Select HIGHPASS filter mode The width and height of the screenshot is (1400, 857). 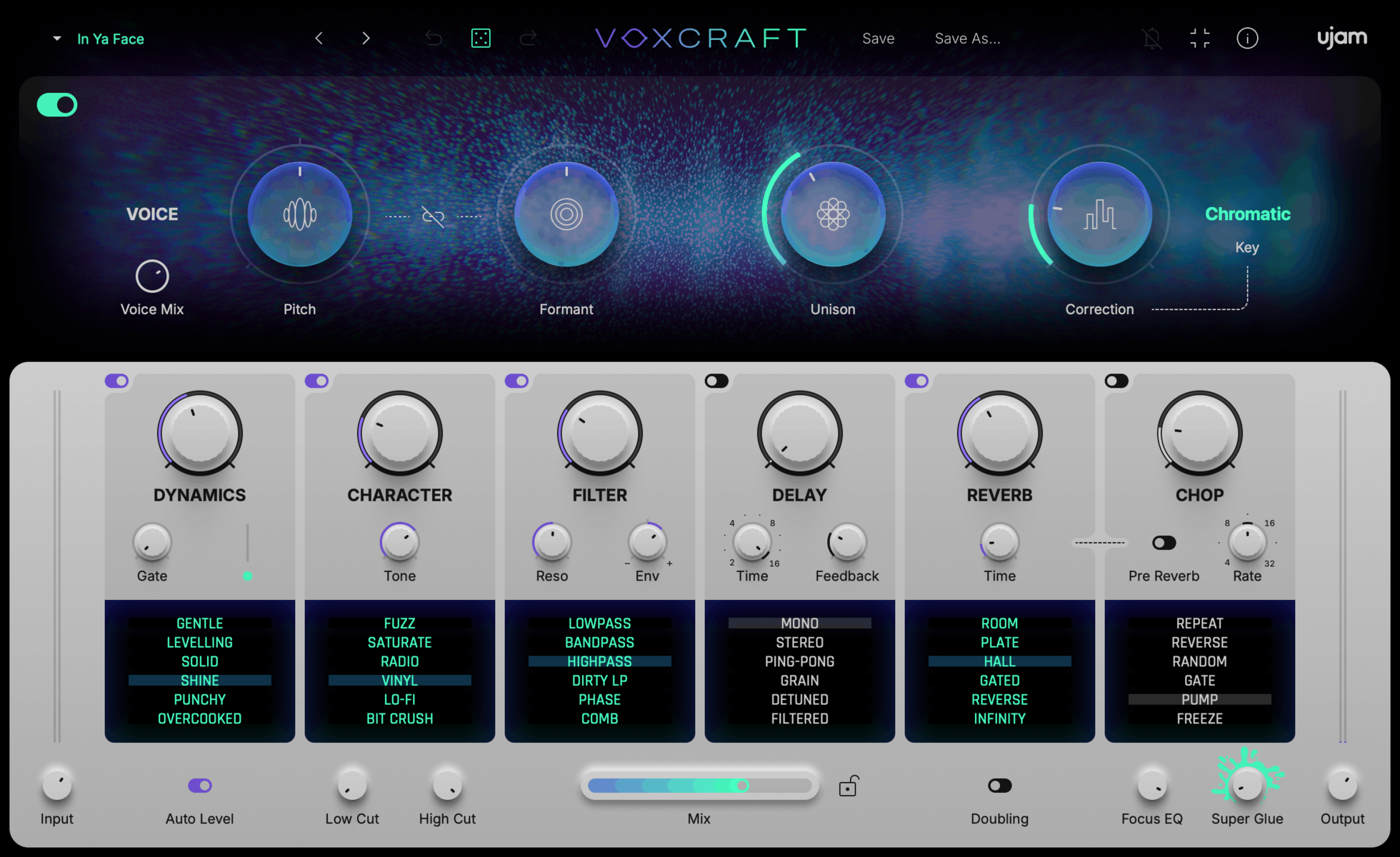pos(599,661)
